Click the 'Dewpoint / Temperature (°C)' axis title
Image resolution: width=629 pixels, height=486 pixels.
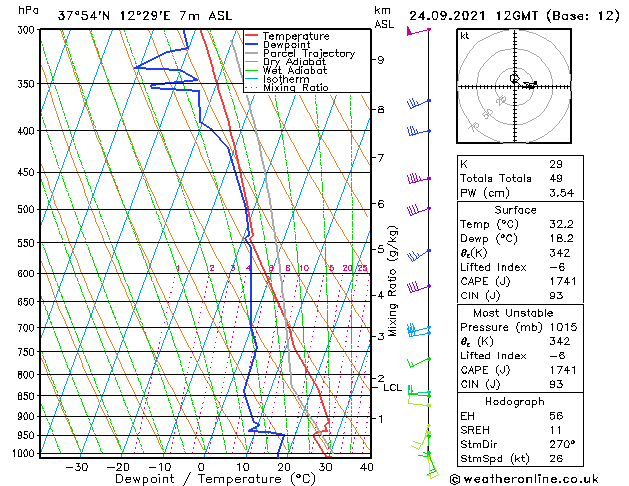[215, 479]
